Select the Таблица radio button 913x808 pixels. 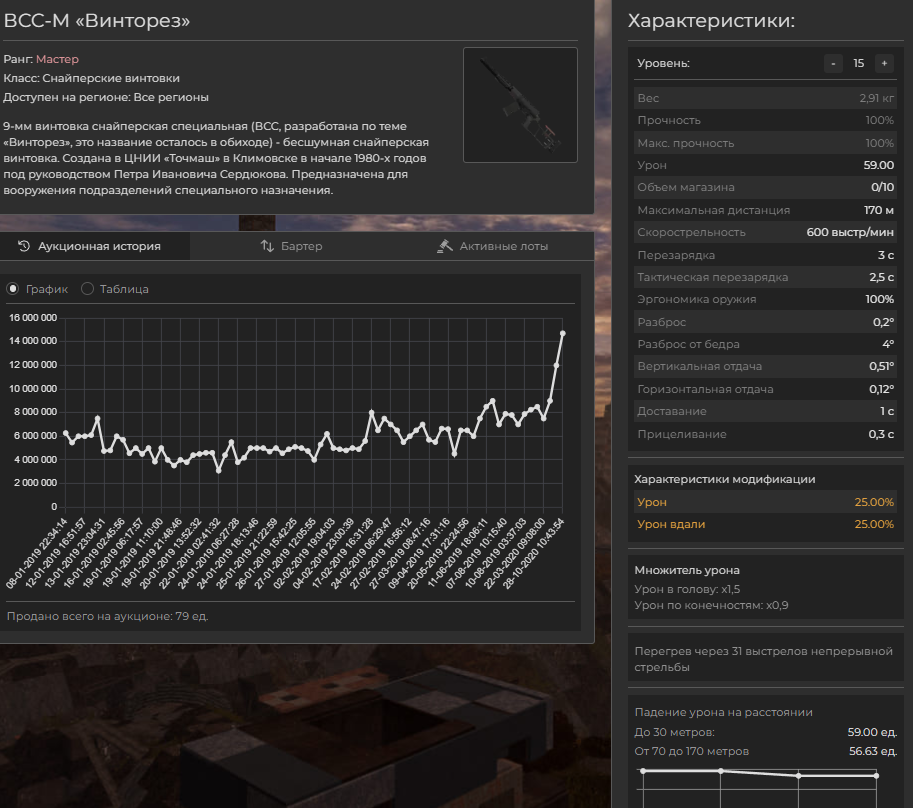click(x=87, y=289)
